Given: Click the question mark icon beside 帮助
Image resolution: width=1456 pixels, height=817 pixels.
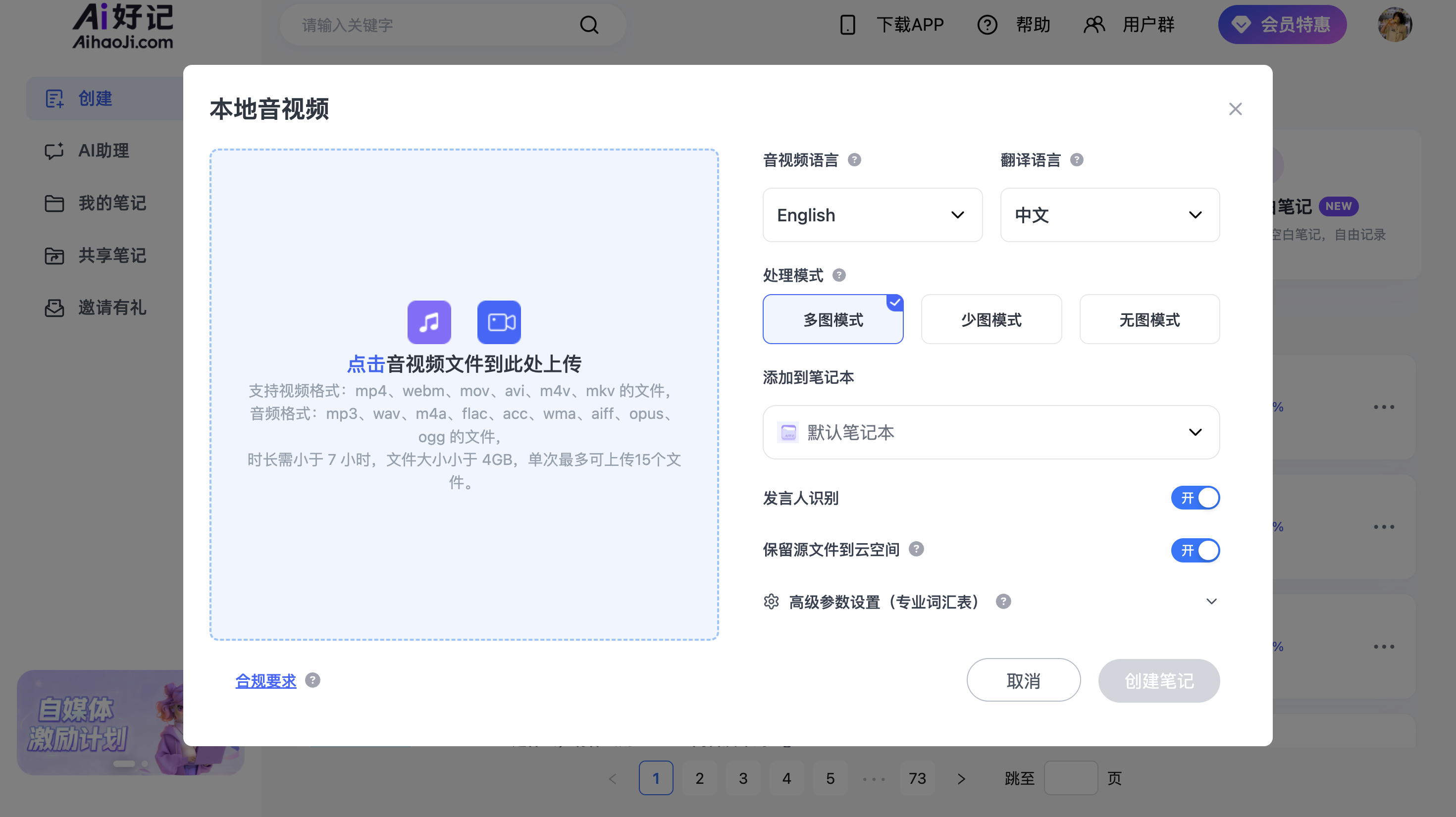Looking at the screenshot, I should (x=987, y=25).
